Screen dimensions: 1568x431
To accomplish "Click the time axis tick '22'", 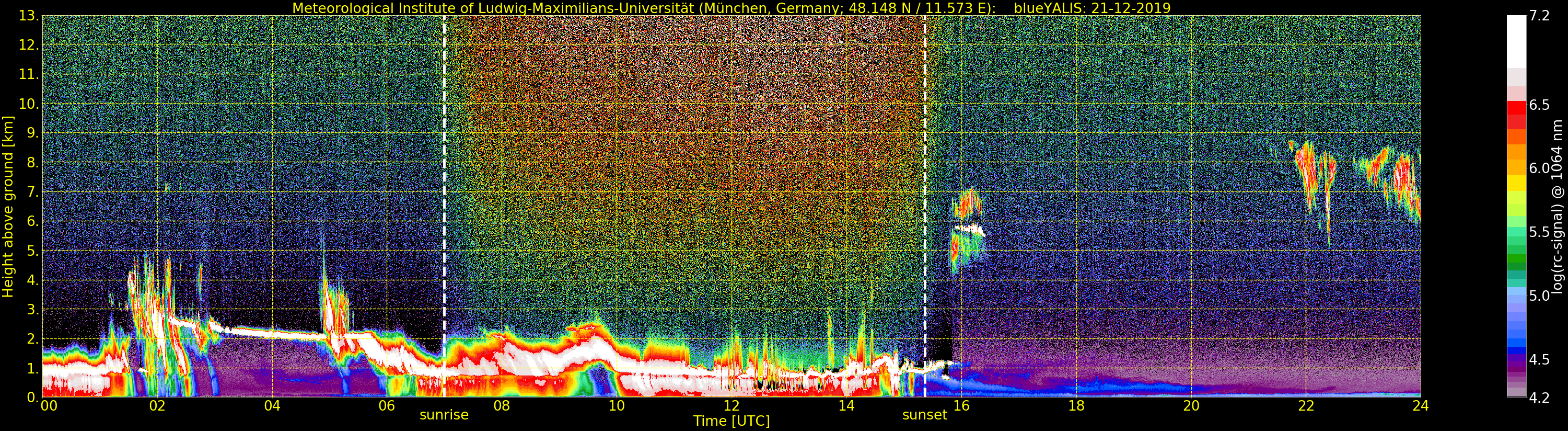I will click(x=1306, y=405).
